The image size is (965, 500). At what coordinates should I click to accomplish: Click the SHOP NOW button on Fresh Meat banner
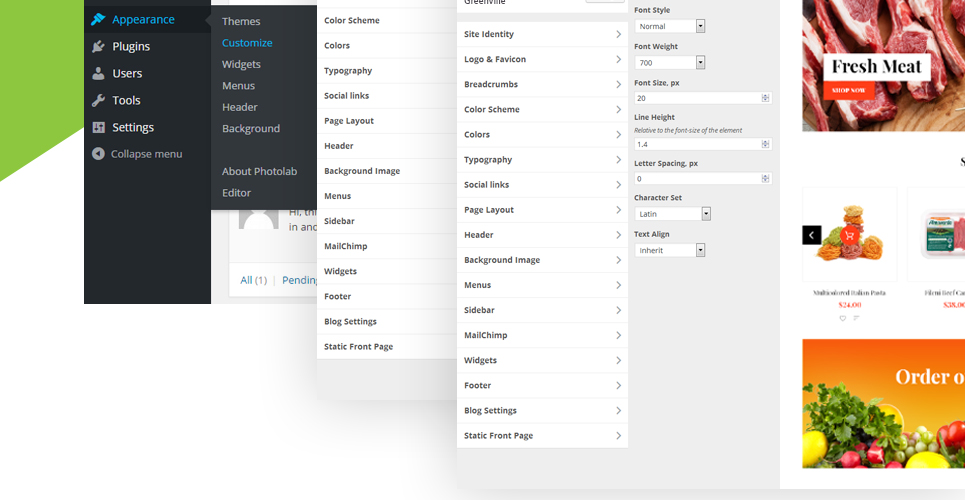[849, 91]
